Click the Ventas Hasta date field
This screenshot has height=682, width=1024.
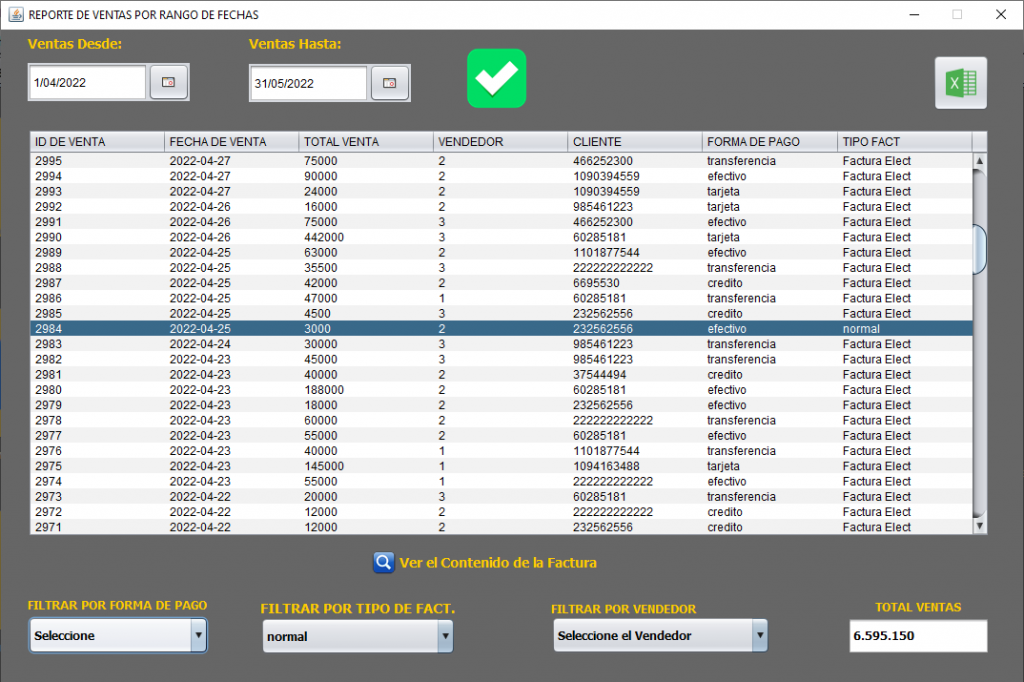309,83
